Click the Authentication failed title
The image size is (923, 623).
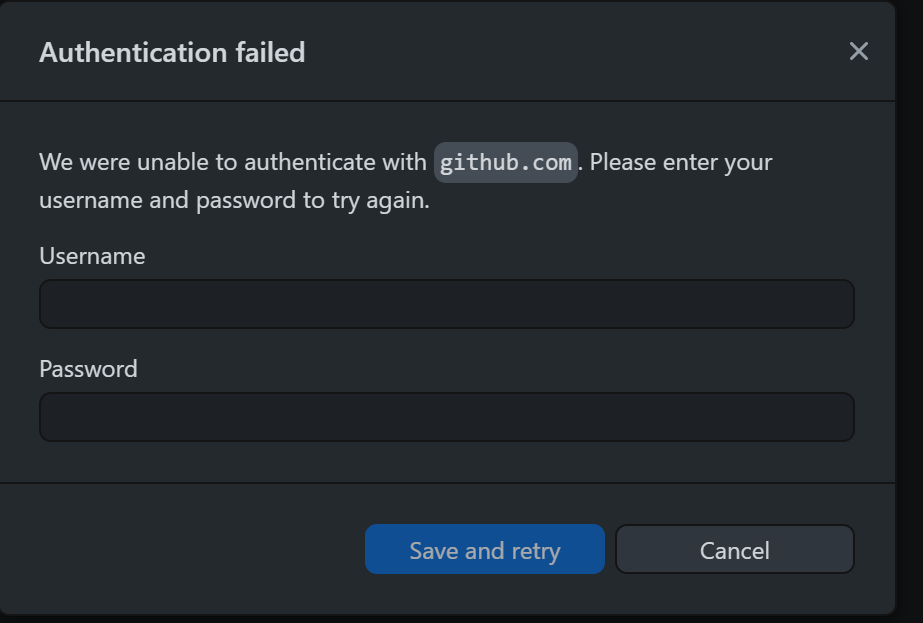[x=172, y=52]
